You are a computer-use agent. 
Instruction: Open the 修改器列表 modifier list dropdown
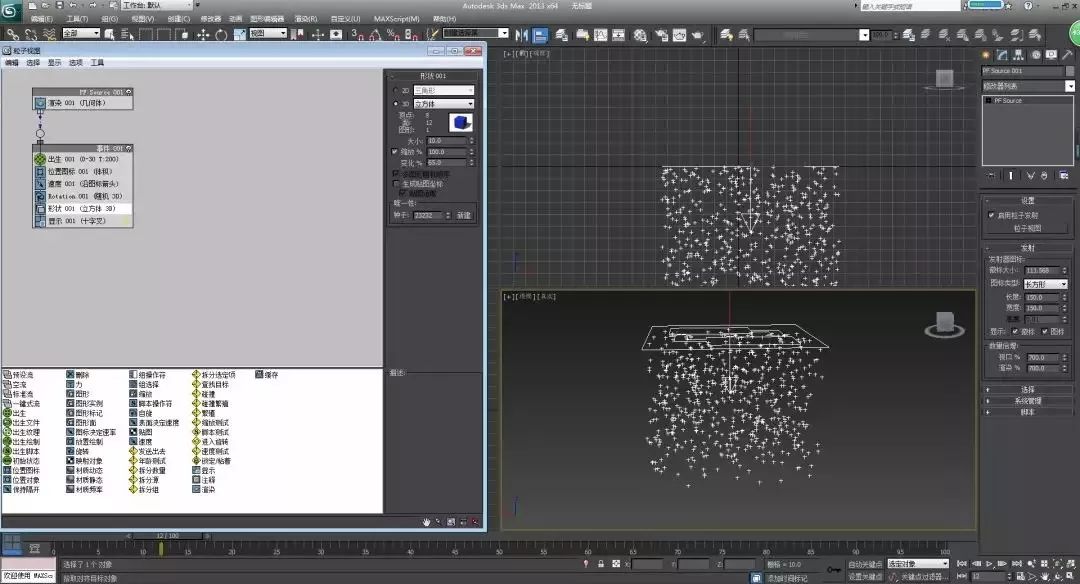coord(1028,86)
